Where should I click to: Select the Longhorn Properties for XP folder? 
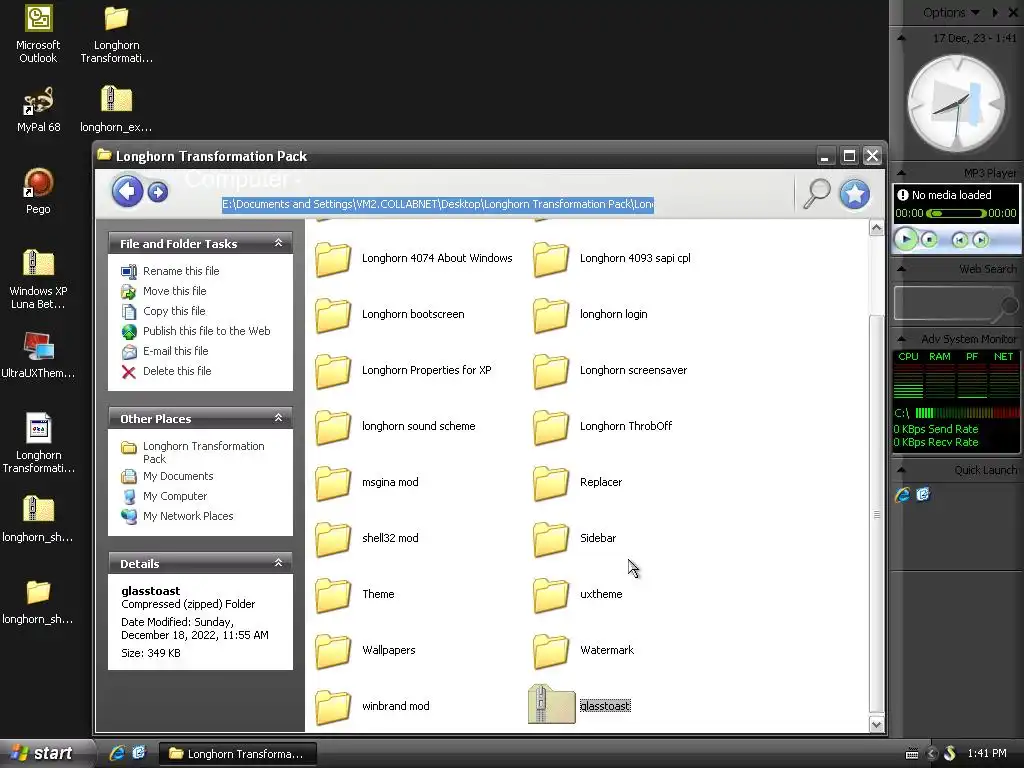404,370
